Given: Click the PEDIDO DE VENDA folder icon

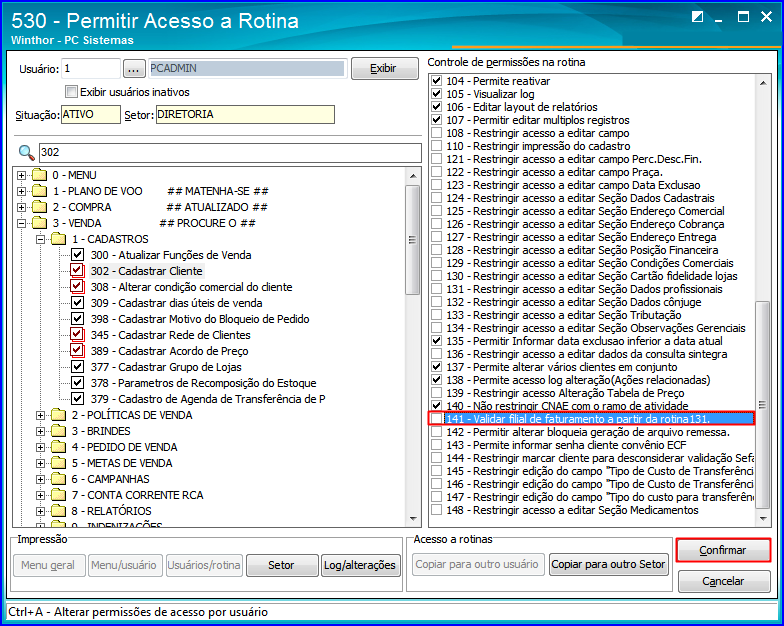Looking at the screenshot, I should click(58, 447).
